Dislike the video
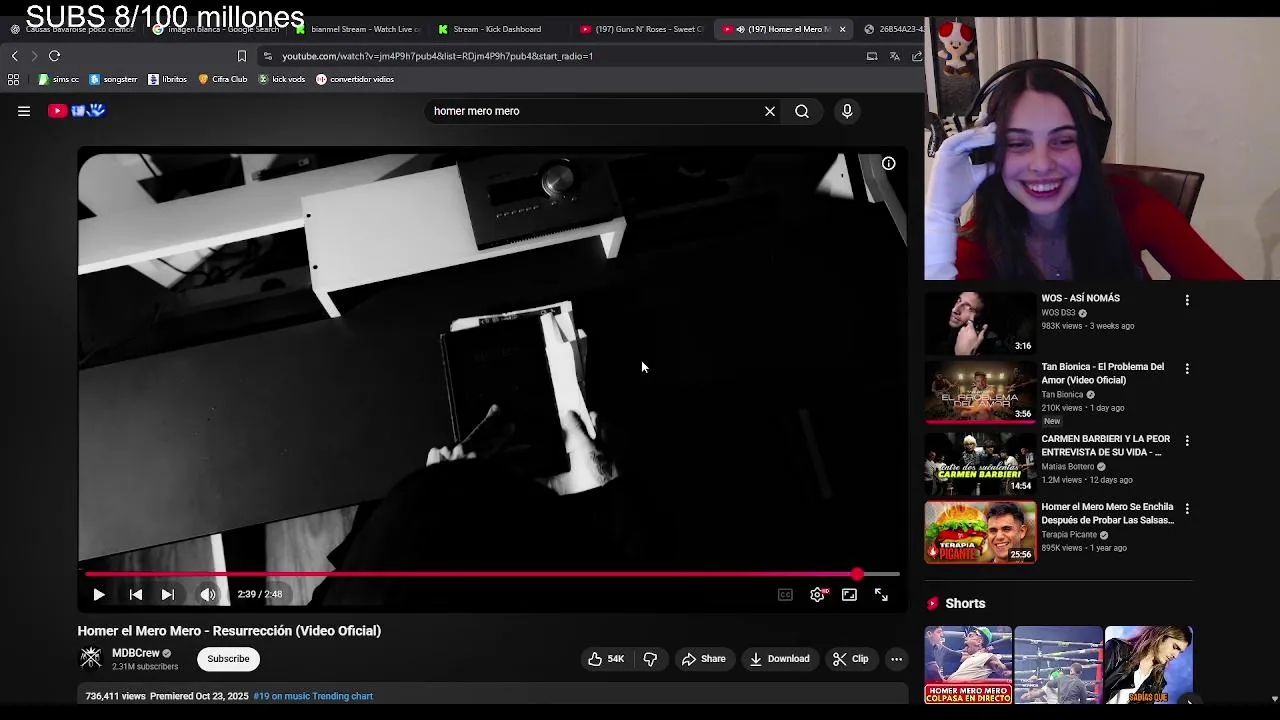Image resolution: width=1280 pixels, height=720 pixels. coord(650,659)
